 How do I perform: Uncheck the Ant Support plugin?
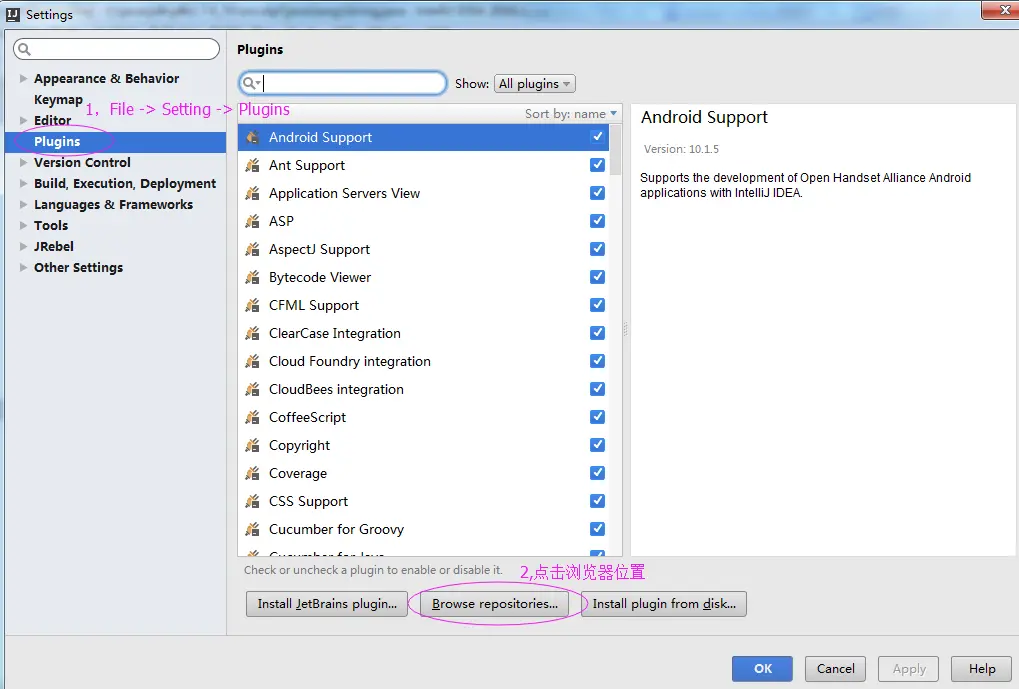[597, 164]
